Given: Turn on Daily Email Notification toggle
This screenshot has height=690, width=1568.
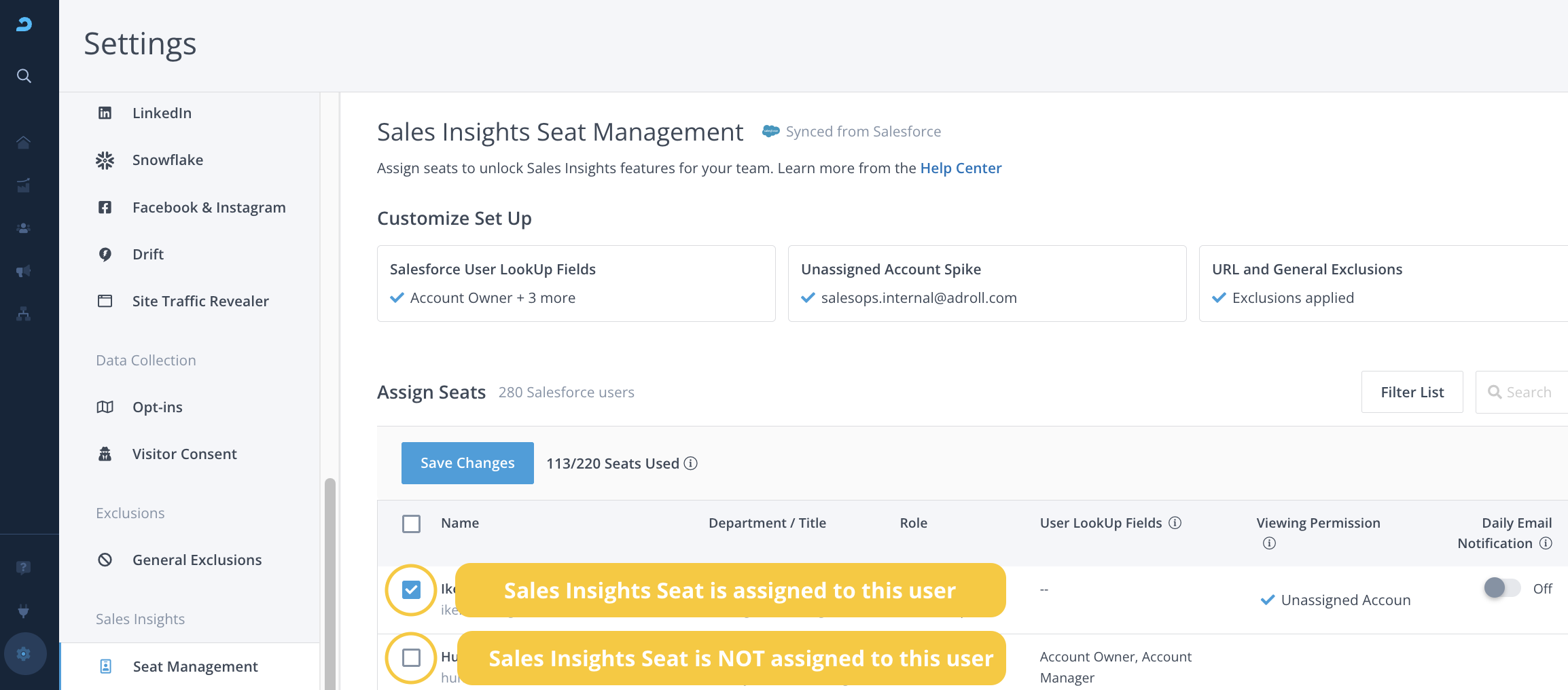Looking at the screenshot, I should [x=1501, y=588].
